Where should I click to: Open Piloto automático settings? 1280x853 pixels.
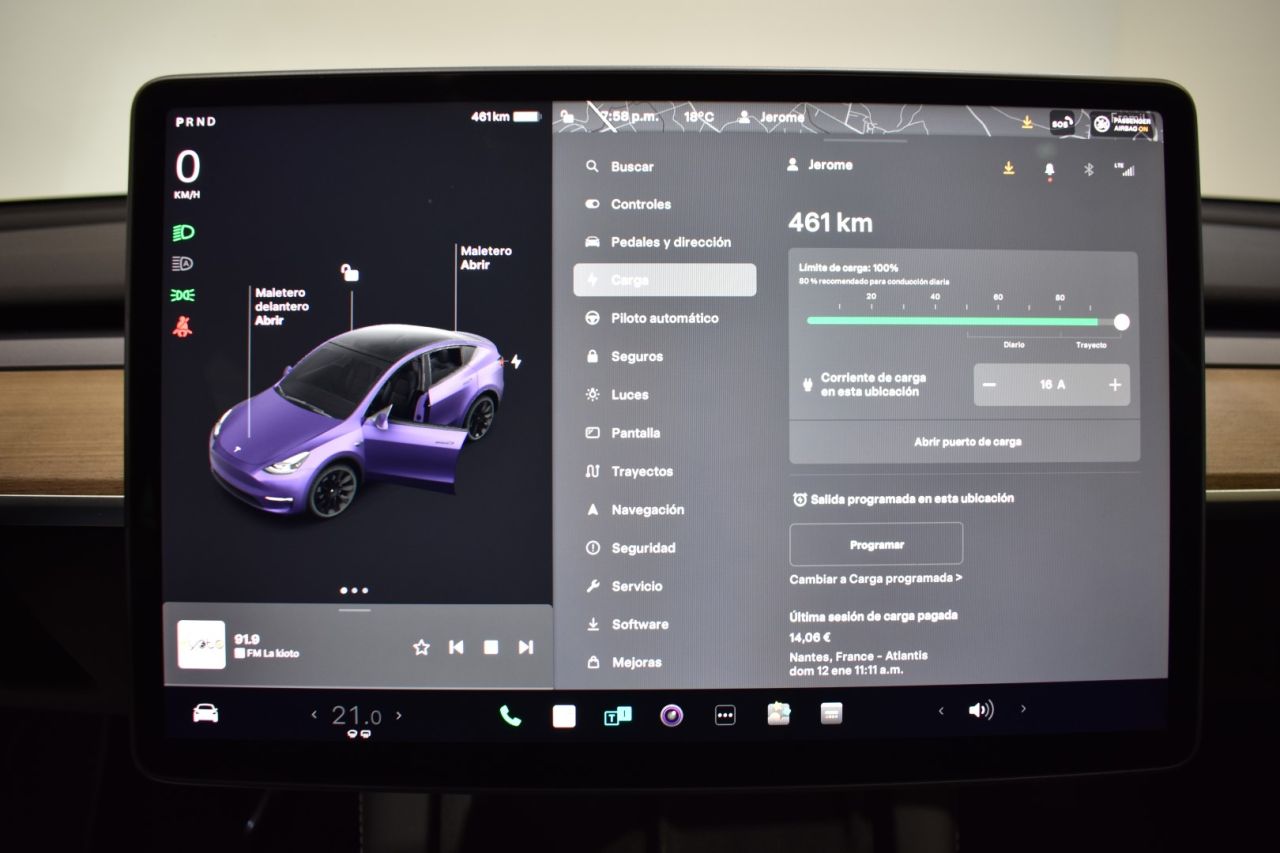(x=665, y=318)
